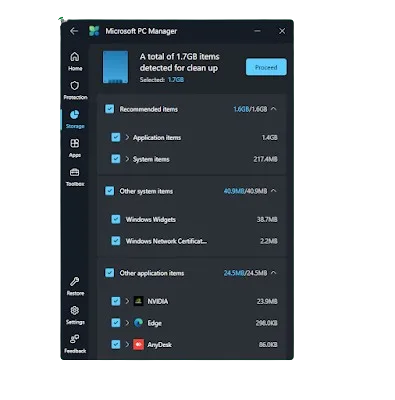Click the 23.9MB size value
Viewport: 395px width, 400px height.
[x=267, y=301]
